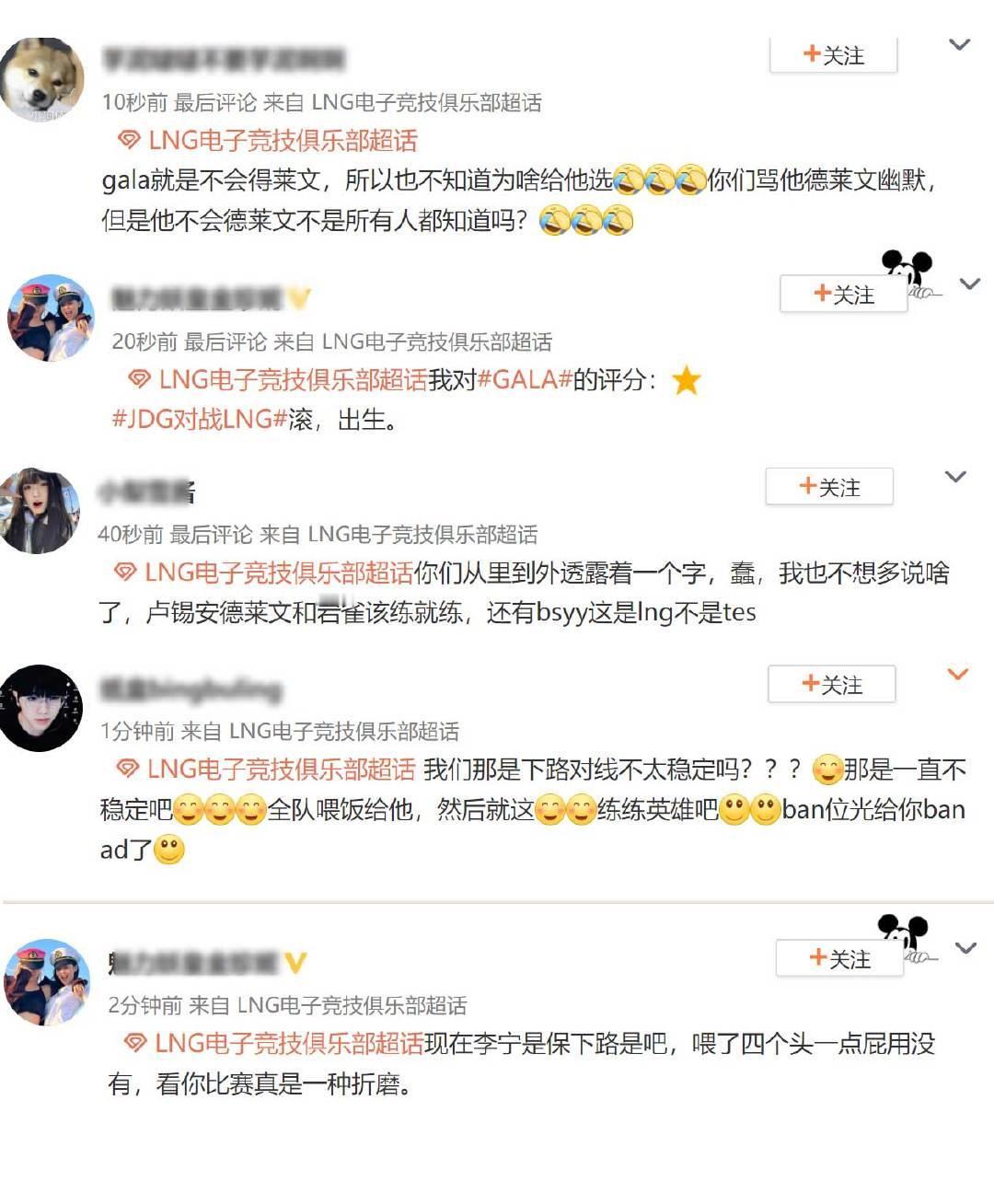994x1204 pixels.
Task: Expand the chevron menu on the first post
Action: [960, 45]
